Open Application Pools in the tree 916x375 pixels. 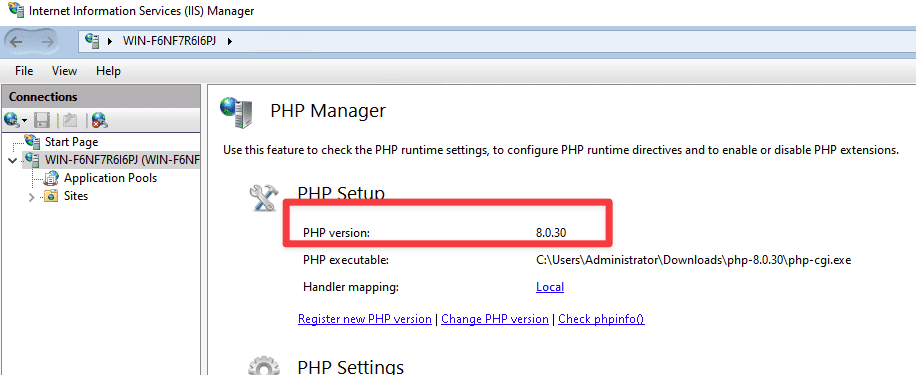(110, 178)
